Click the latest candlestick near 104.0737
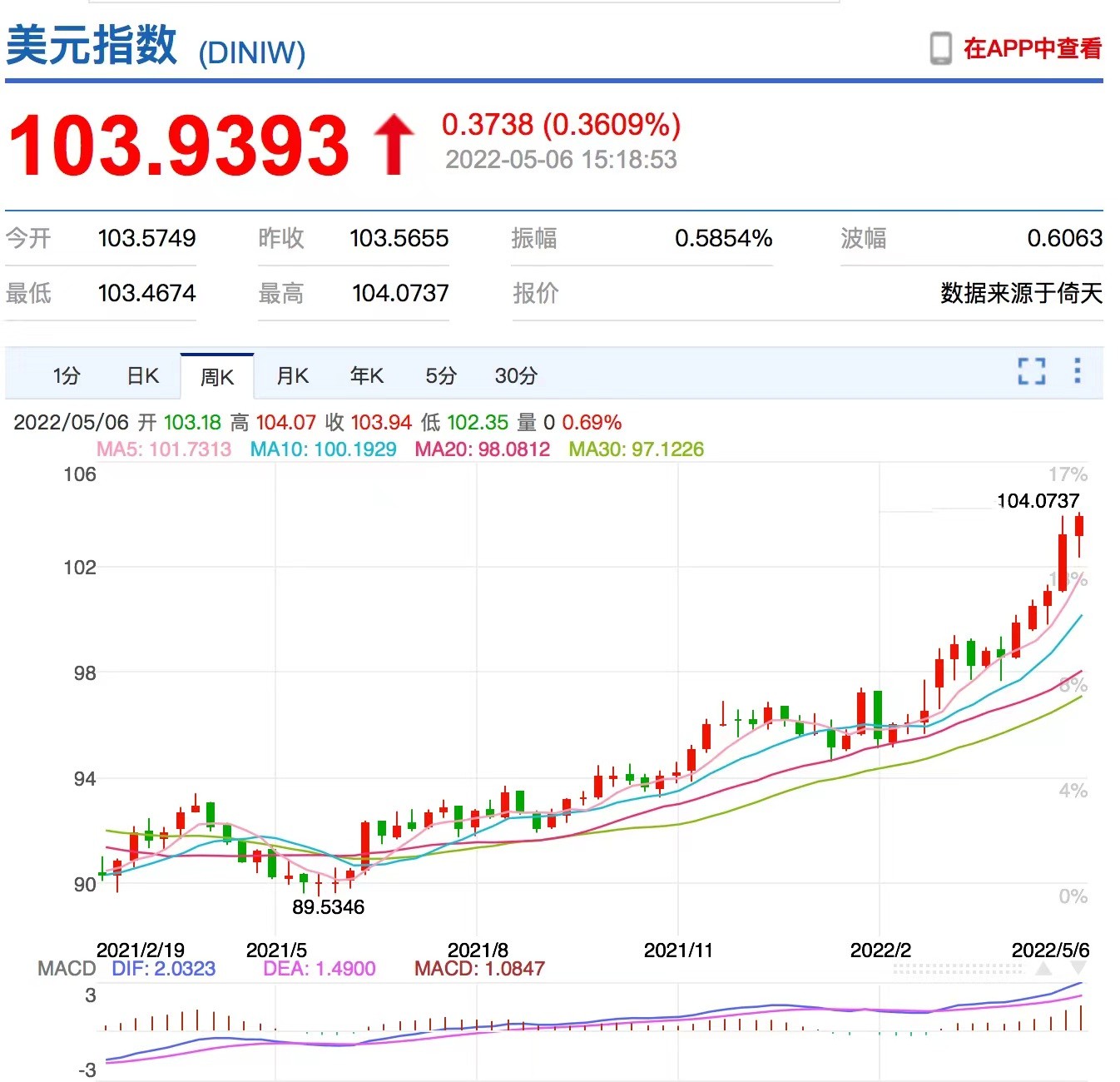The image size is (1120, 1082). coord(1079,526)
